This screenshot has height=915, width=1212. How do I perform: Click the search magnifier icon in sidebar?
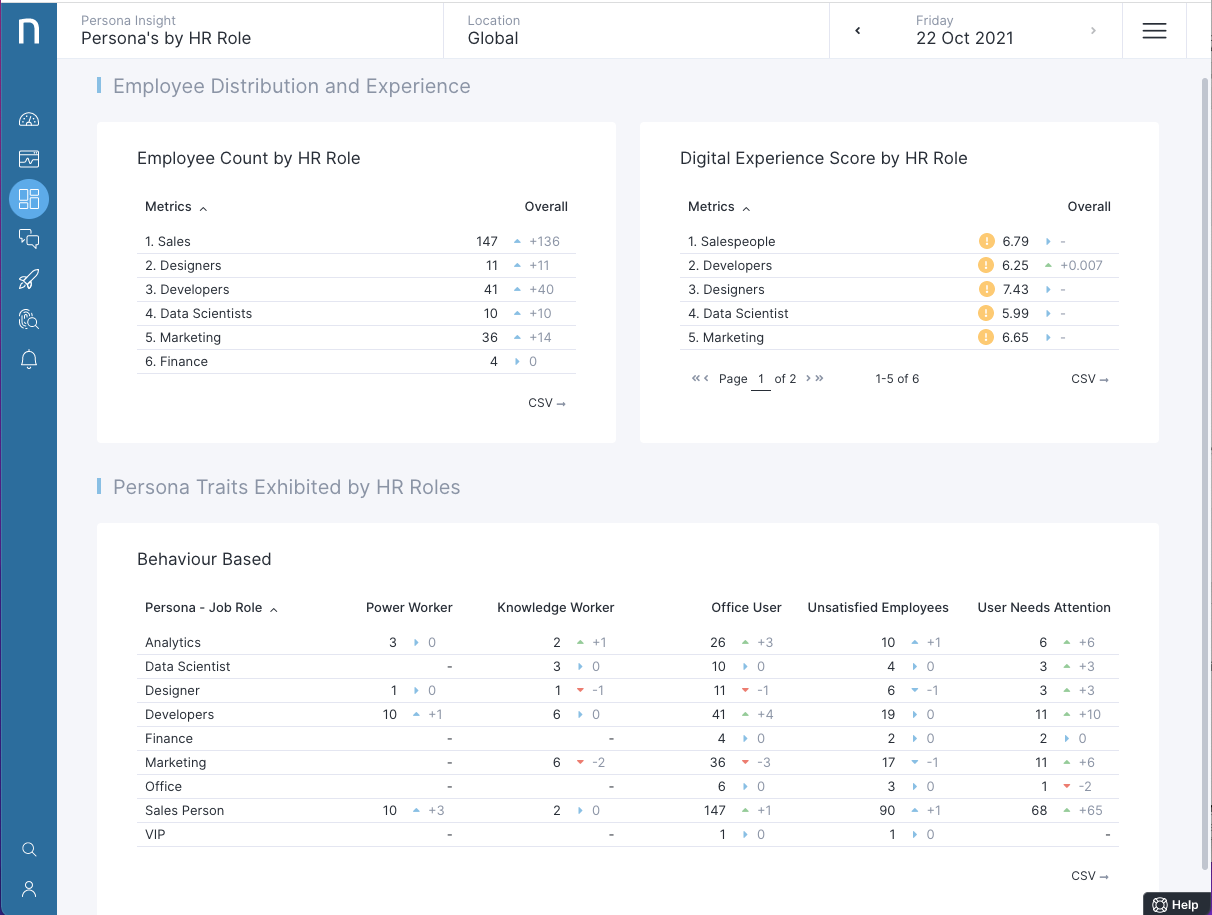(29, 849)
